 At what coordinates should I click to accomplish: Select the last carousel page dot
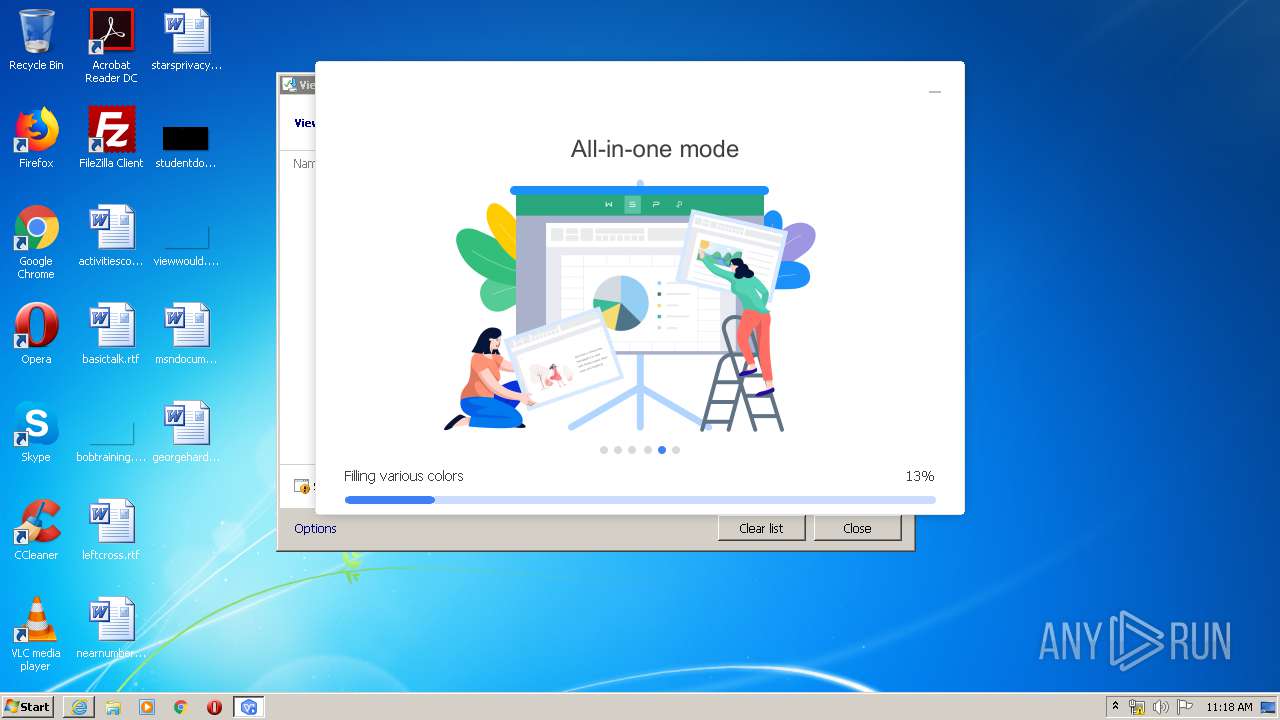tap(676, 450)
